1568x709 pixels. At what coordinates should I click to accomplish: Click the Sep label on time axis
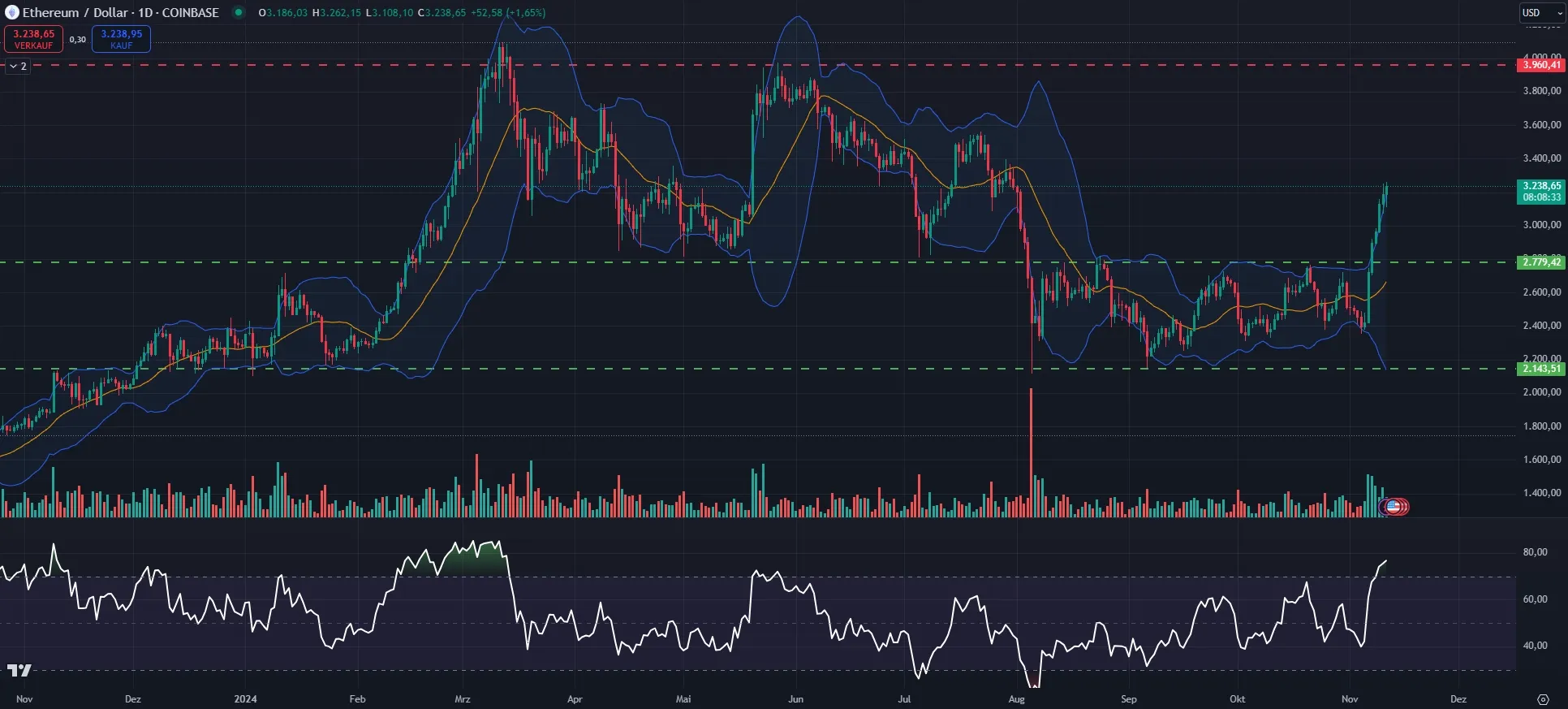[1128, 699]
